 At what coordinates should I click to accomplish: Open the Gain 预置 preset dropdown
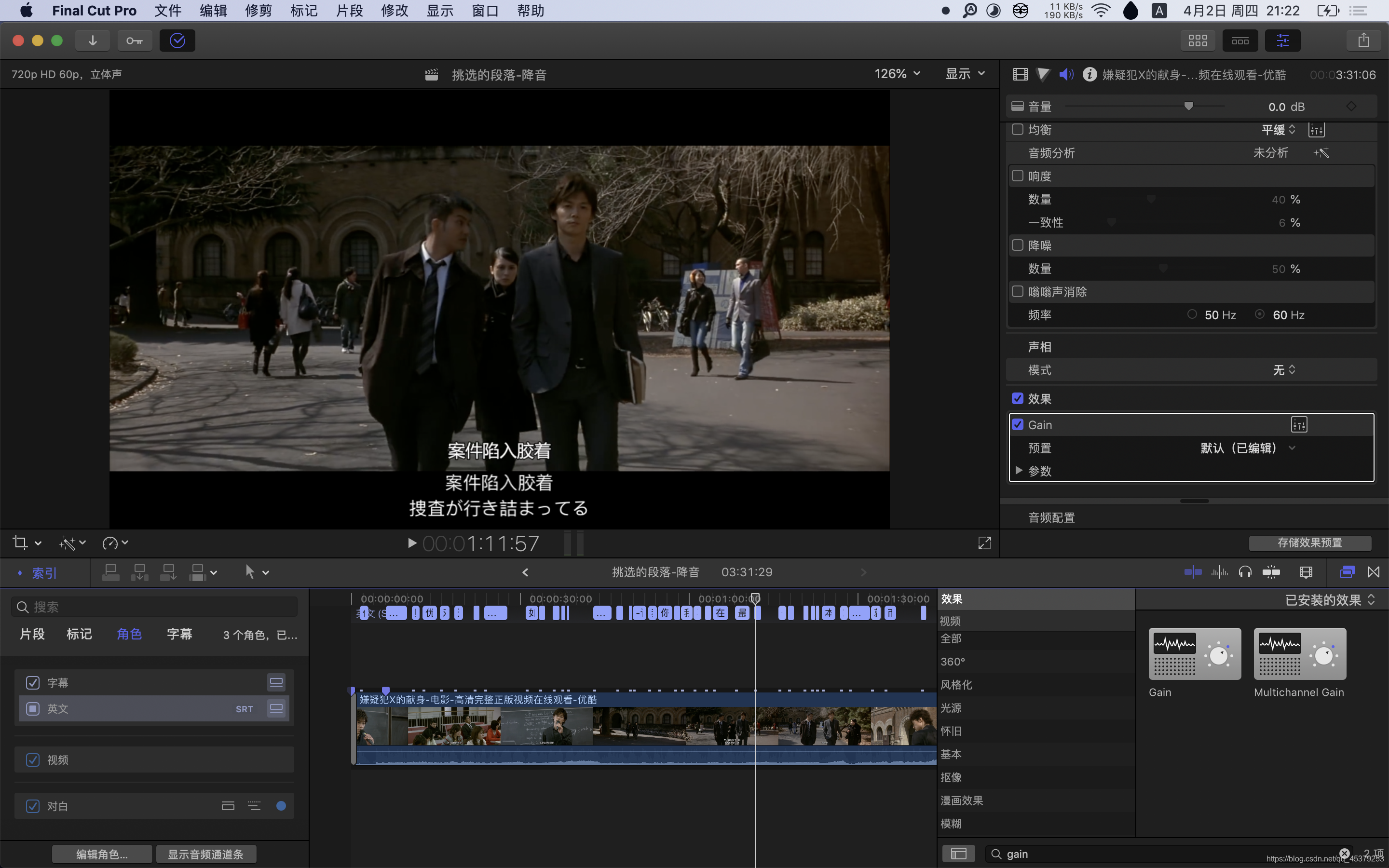pos(1248,448)
